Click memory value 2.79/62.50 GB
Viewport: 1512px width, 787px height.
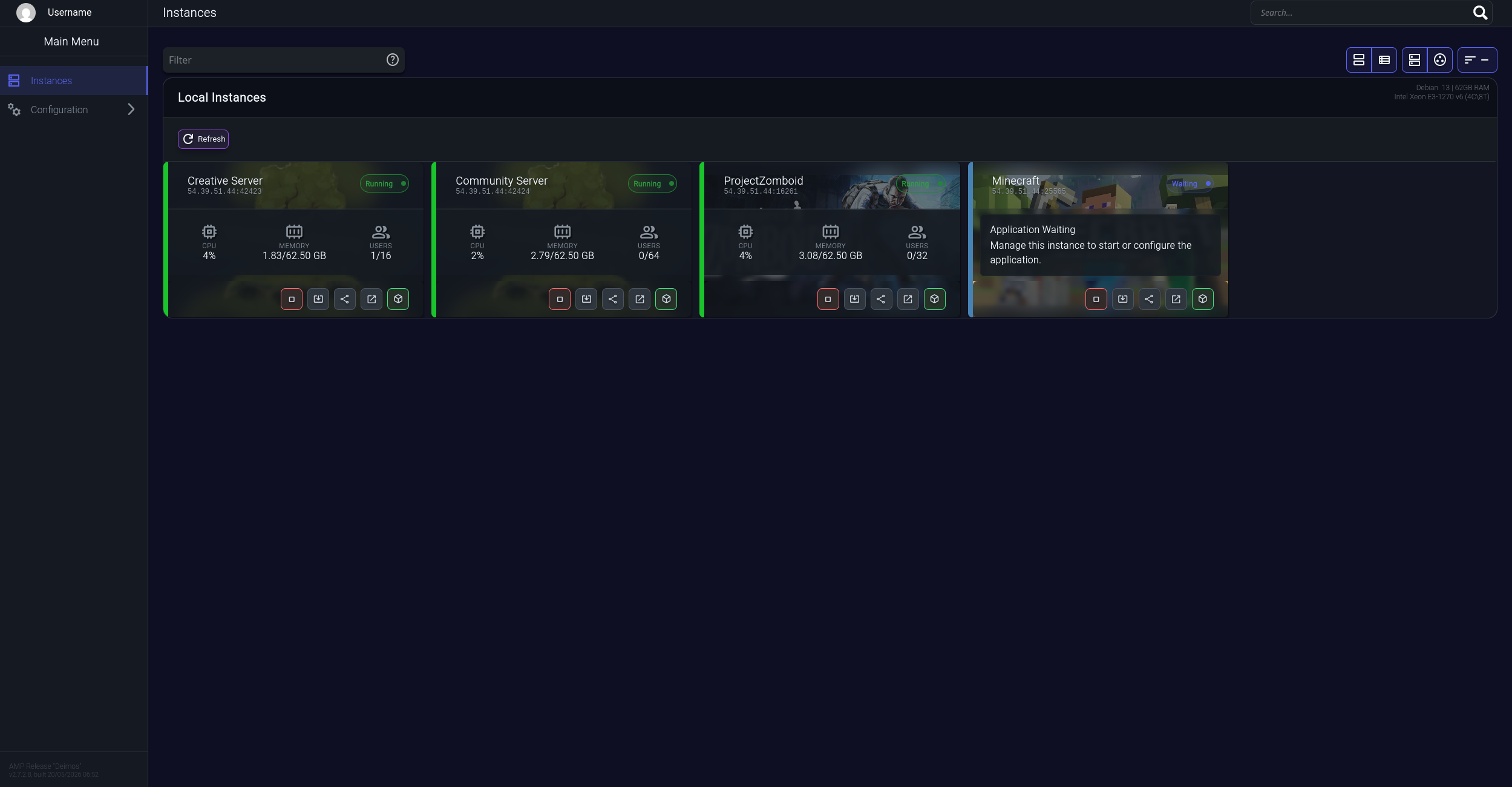(x=562, y=256)
